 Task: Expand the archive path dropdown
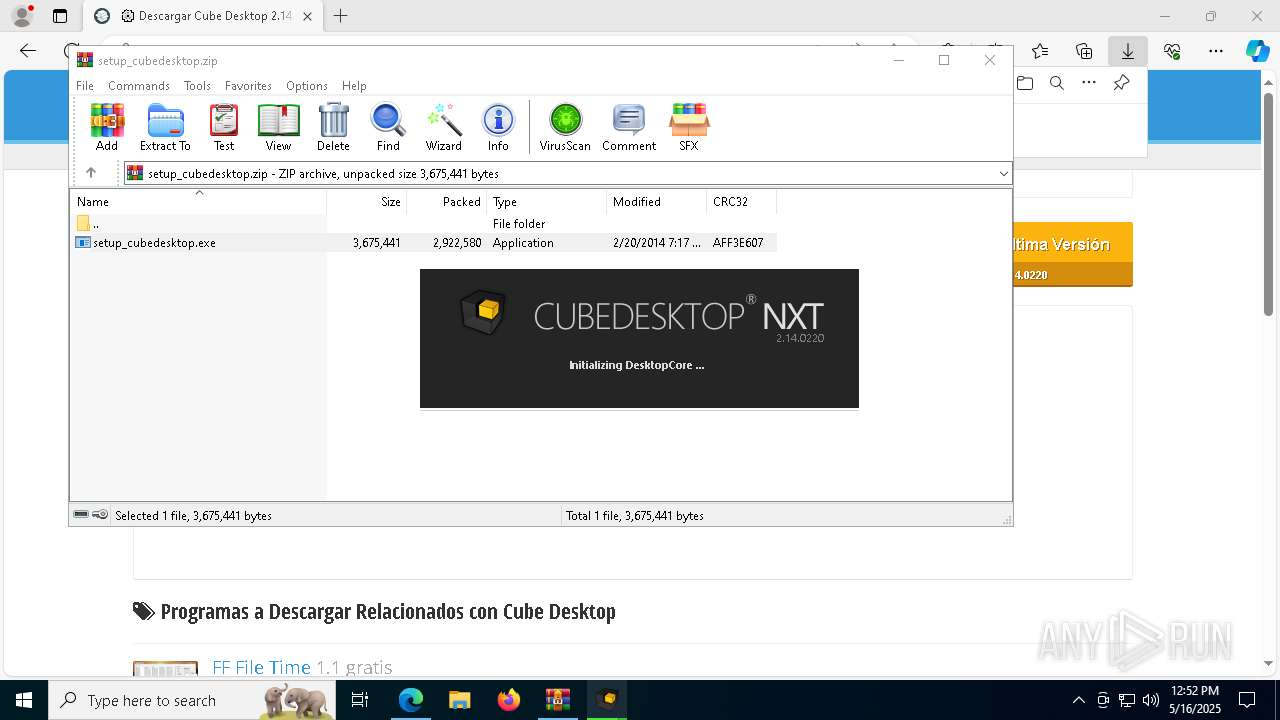[x=1003, y=173]
